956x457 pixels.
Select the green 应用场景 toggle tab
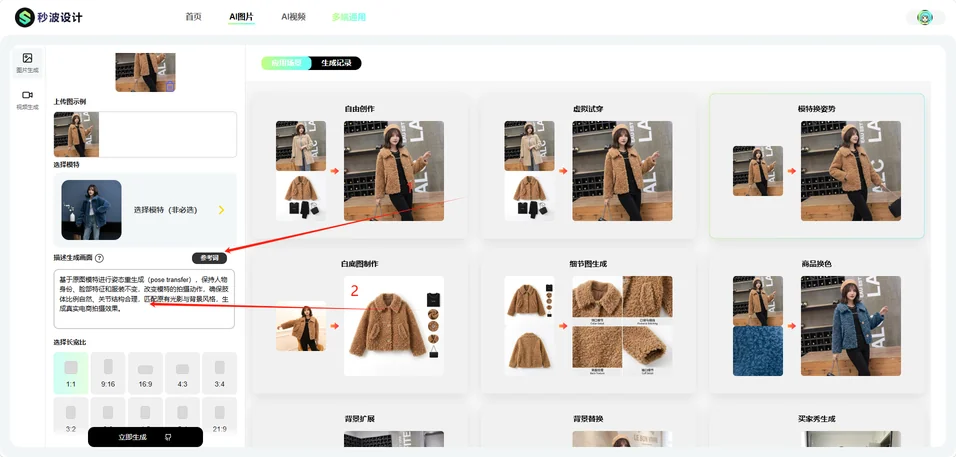click(x=286, y=63)
